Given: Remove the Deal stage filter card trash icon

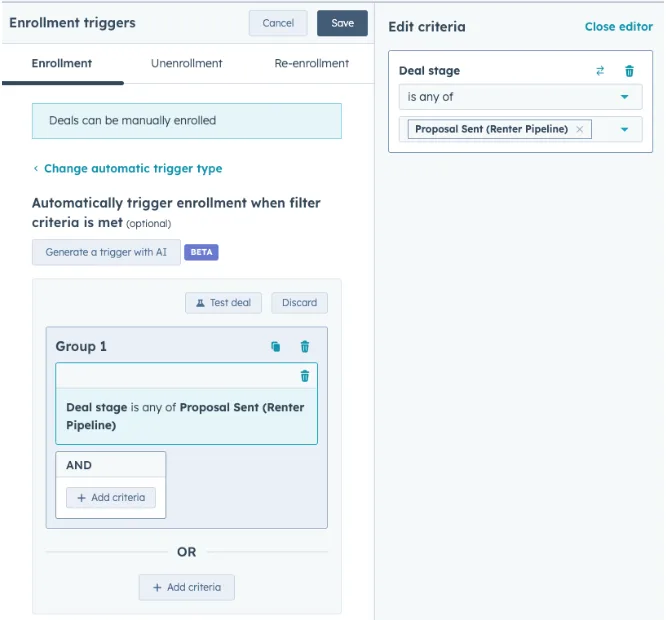Looking at the screenshot, I should pos(305,376).
